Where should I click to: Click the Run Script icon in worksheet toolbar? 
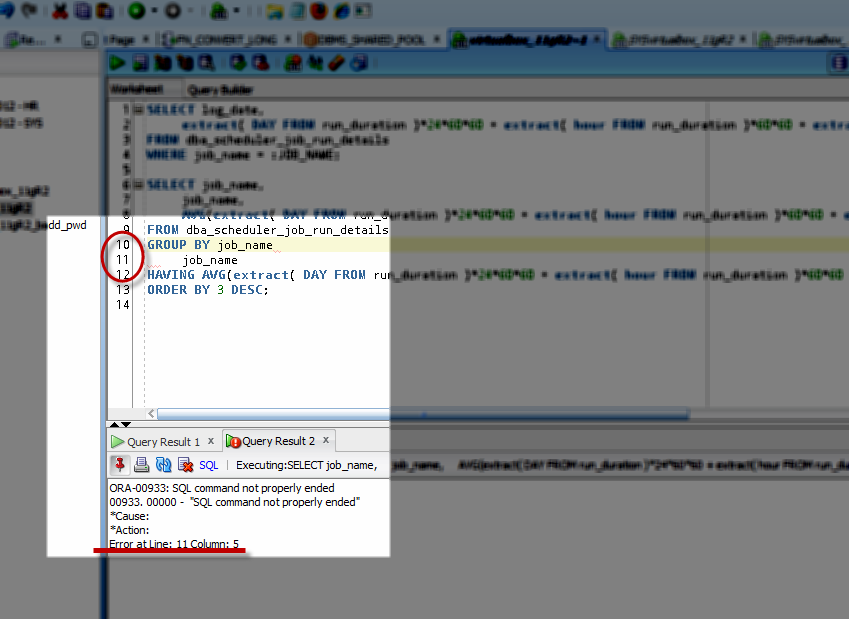[141, 63]
